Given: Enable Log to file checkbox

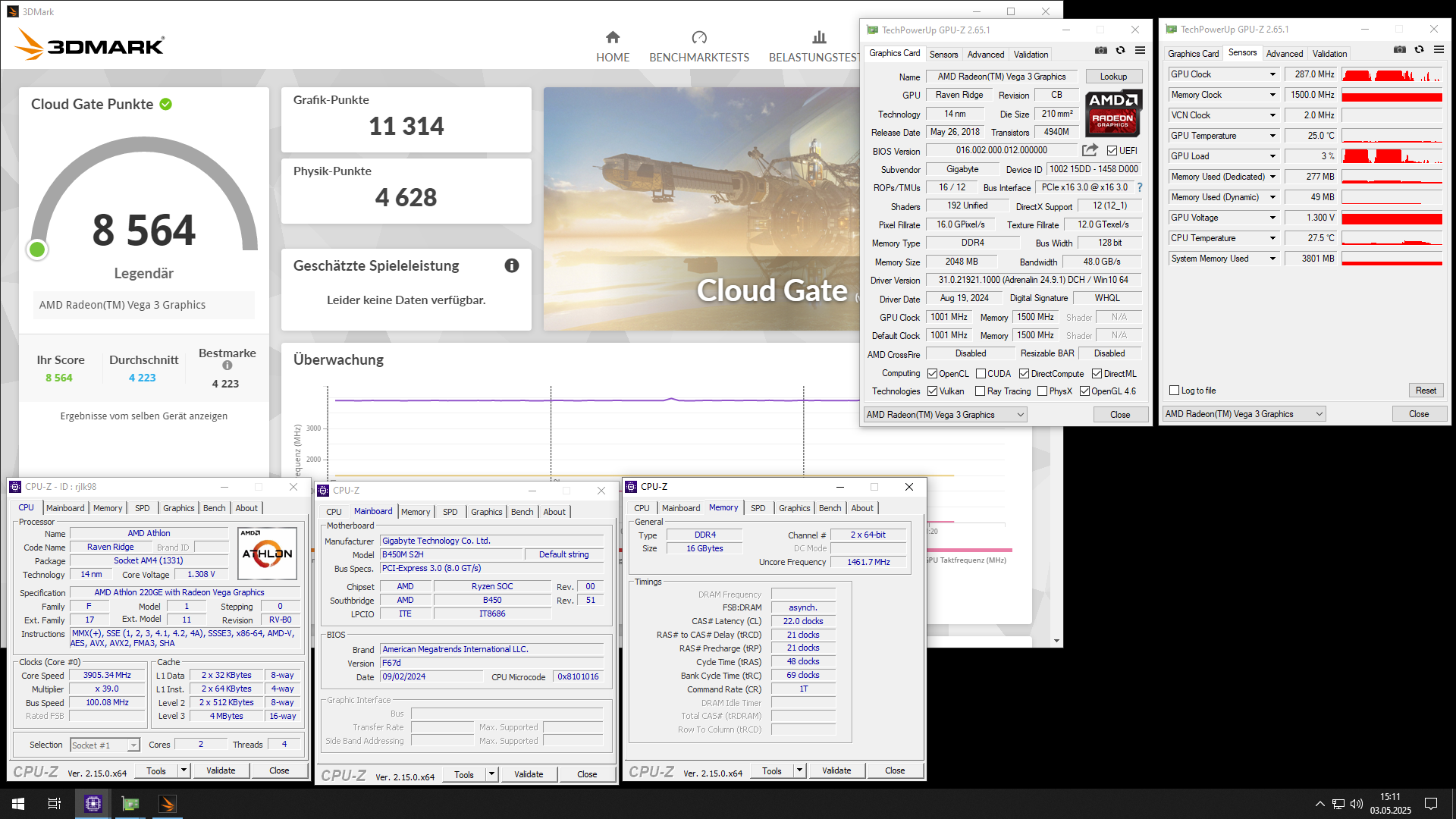Looking at the screenshot, I should pos(1175,391).
